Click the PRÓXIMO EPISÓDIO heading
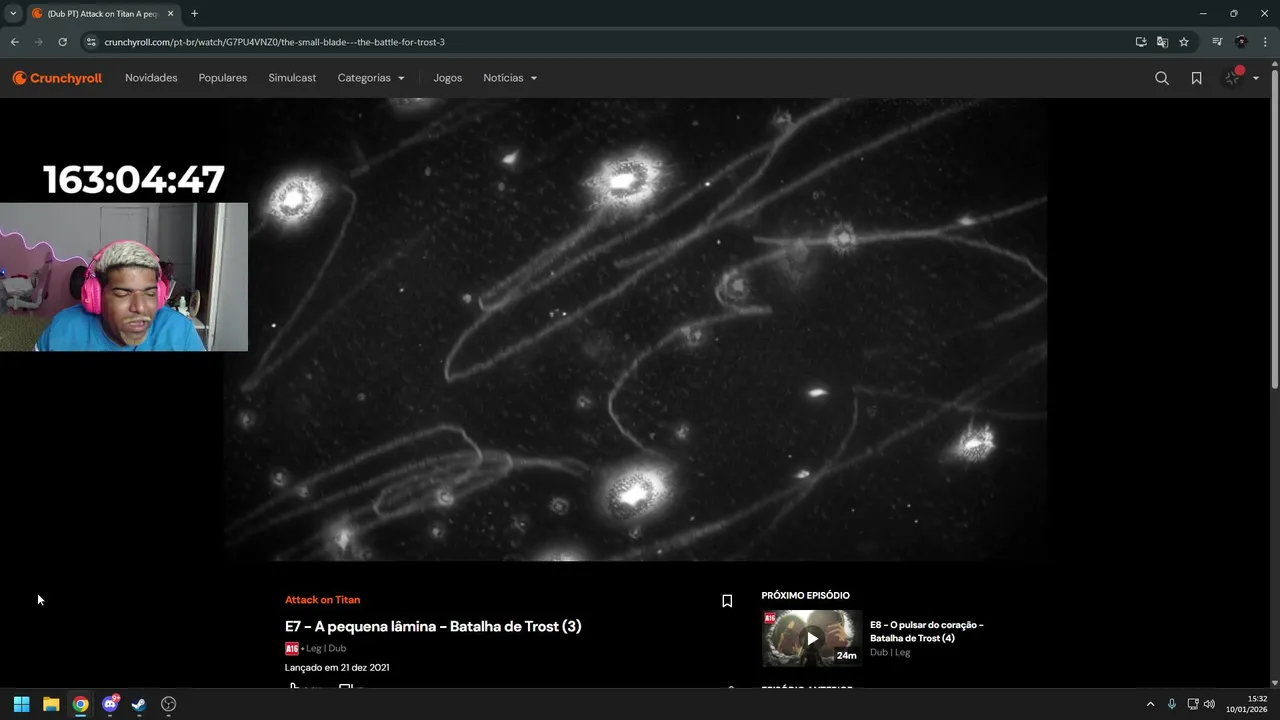 (805, 596)
